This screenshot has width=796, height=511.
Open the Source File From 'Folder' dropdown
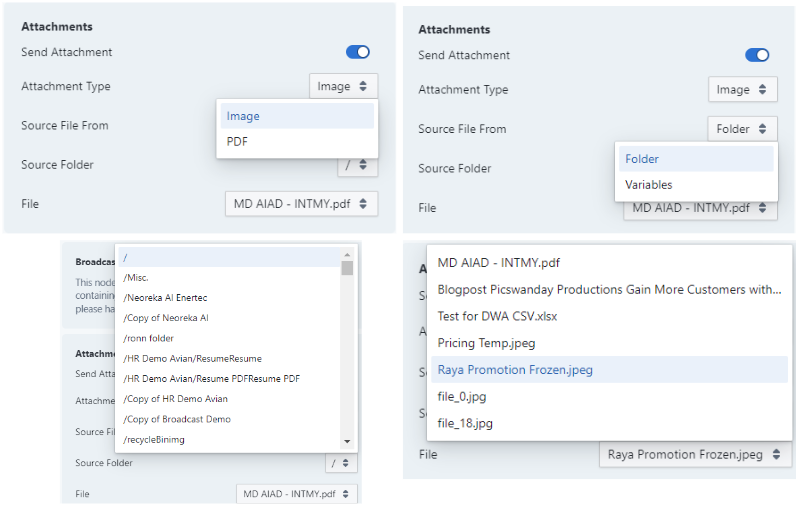pos(741,129)
